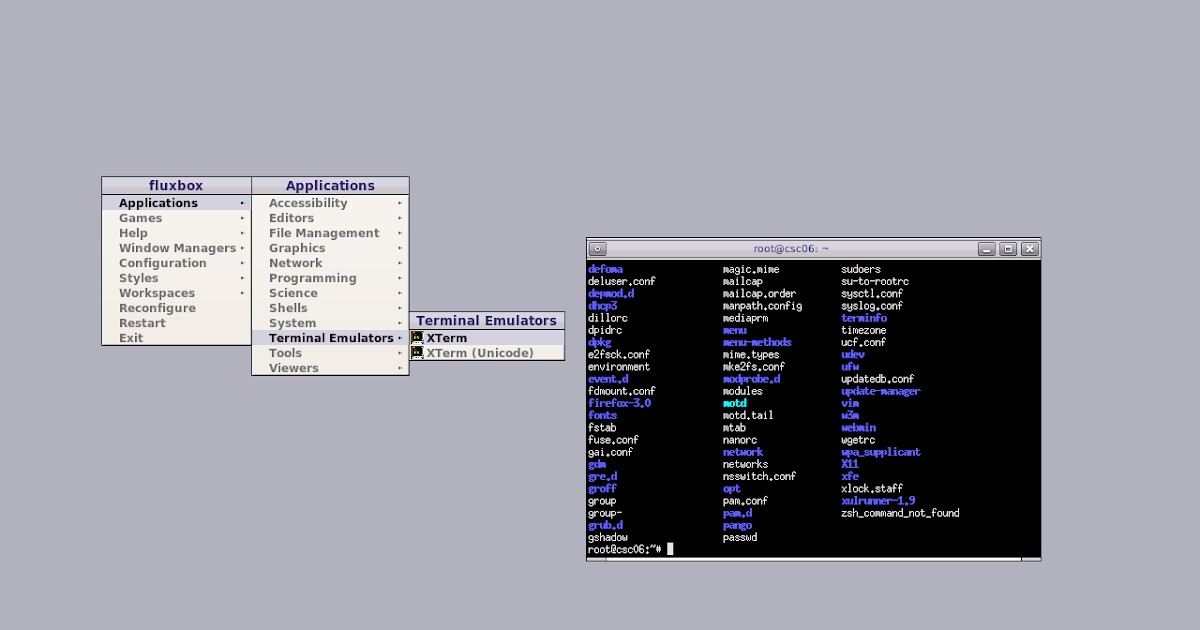Open the Games submenu

click(176, 218)
